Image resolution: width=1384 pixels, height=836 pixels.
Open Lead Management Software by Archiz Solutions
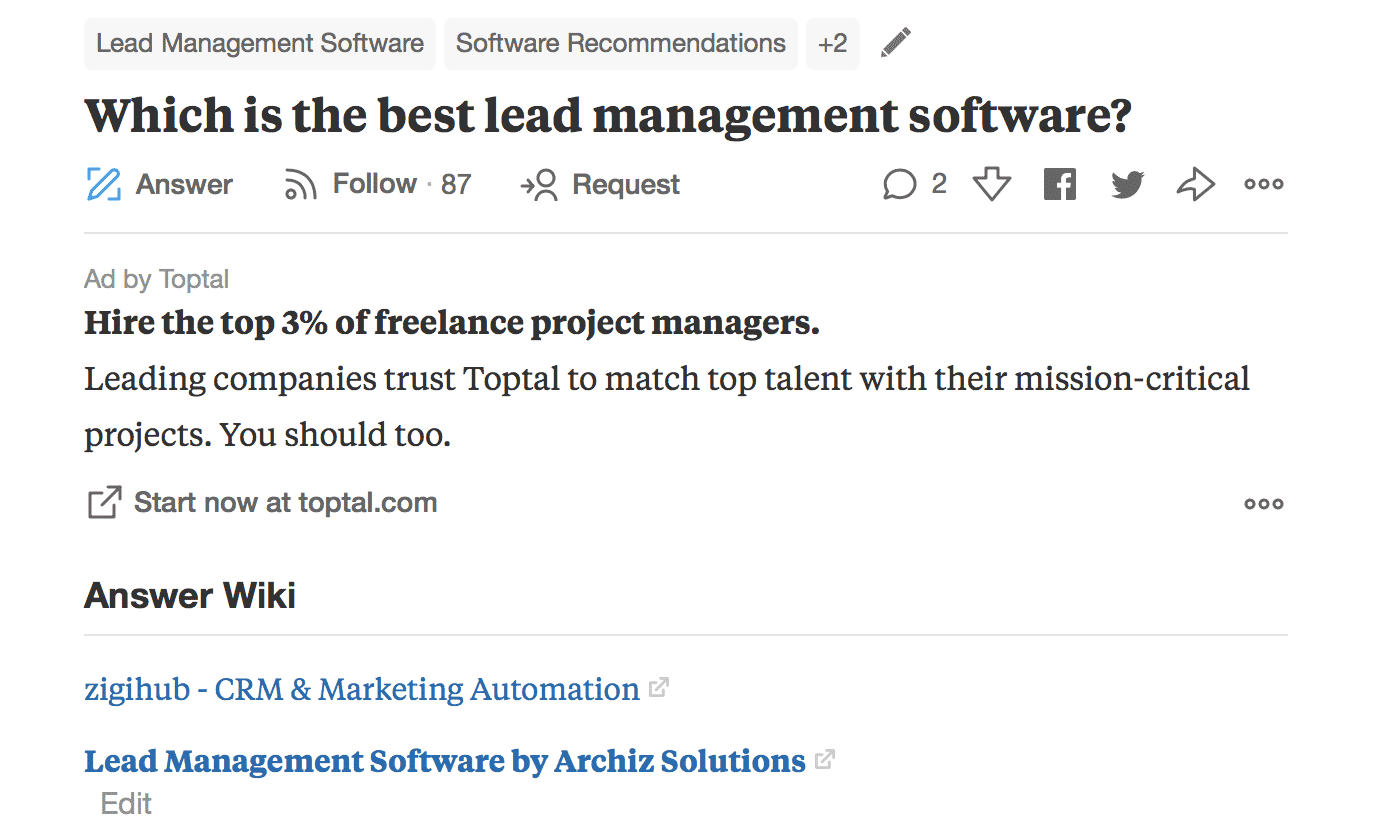(445, 761)
